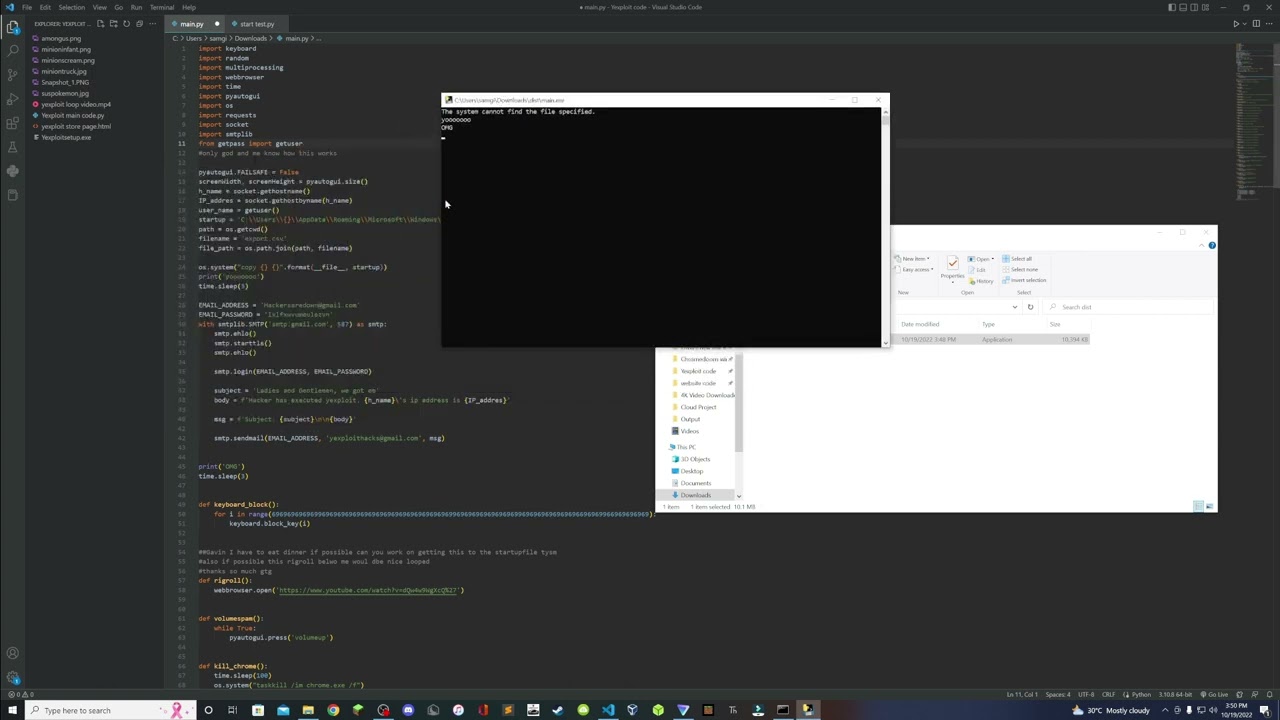Expand the address bar history dropdown
The height and width of the screenshot is (720, 1280).
coord(1014,307)
